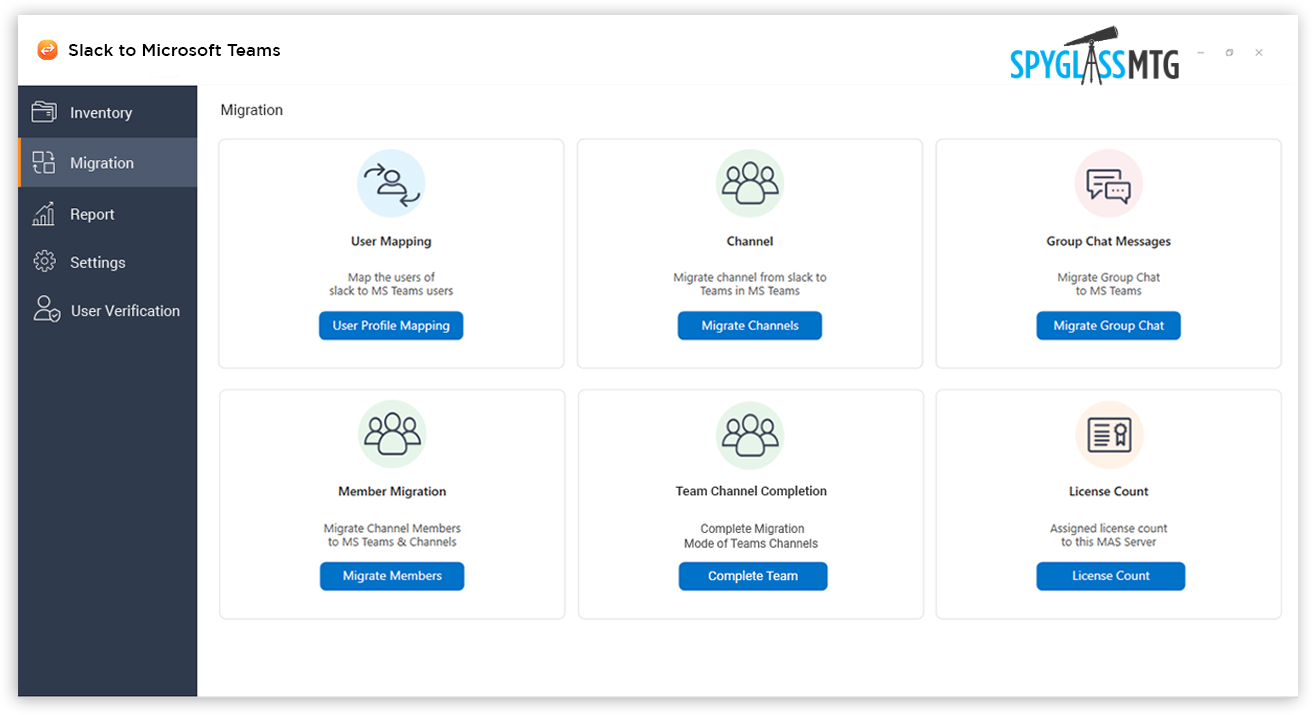This screenshot has width=1312, height=715.
Task: Click the Group Chat Messages bubble icon
Action: tap(1108, 185)
